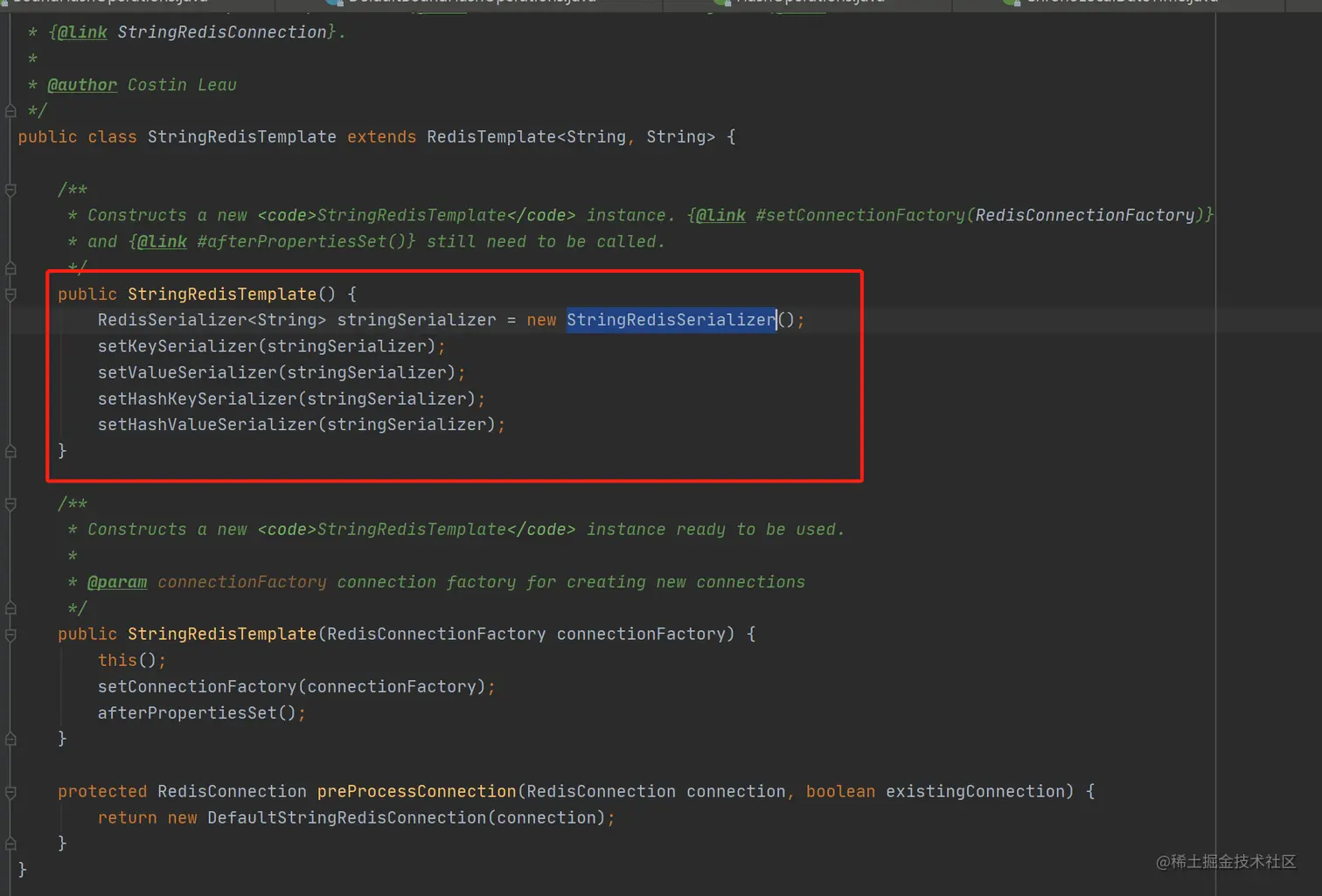Viewport: 1322px width, 896px height.
Task: Click the existingConnection parameter
Action: pos(975,792)
